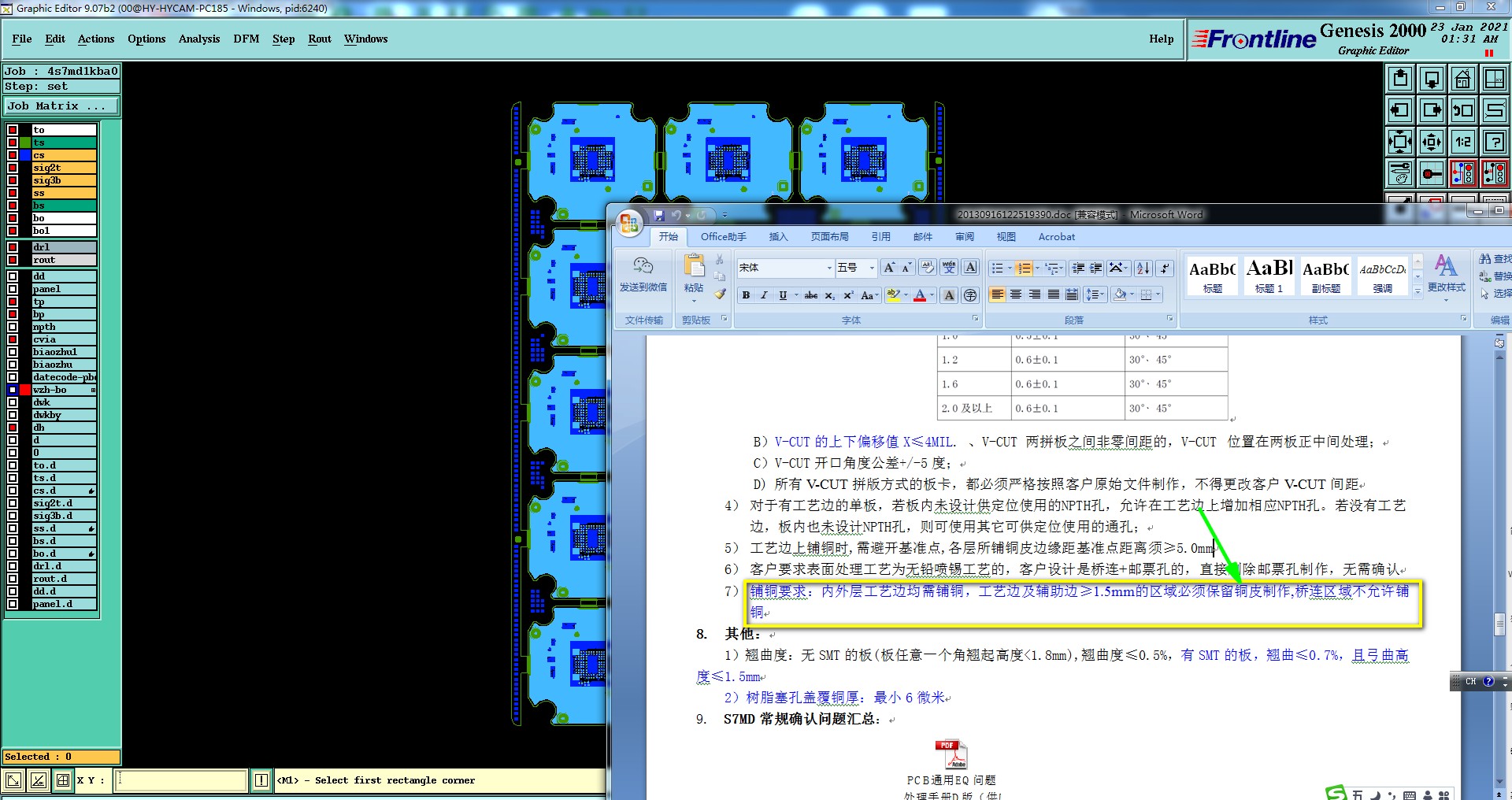Click the Paste icon in Word ribbon
1512x800 pixels.
694,267
